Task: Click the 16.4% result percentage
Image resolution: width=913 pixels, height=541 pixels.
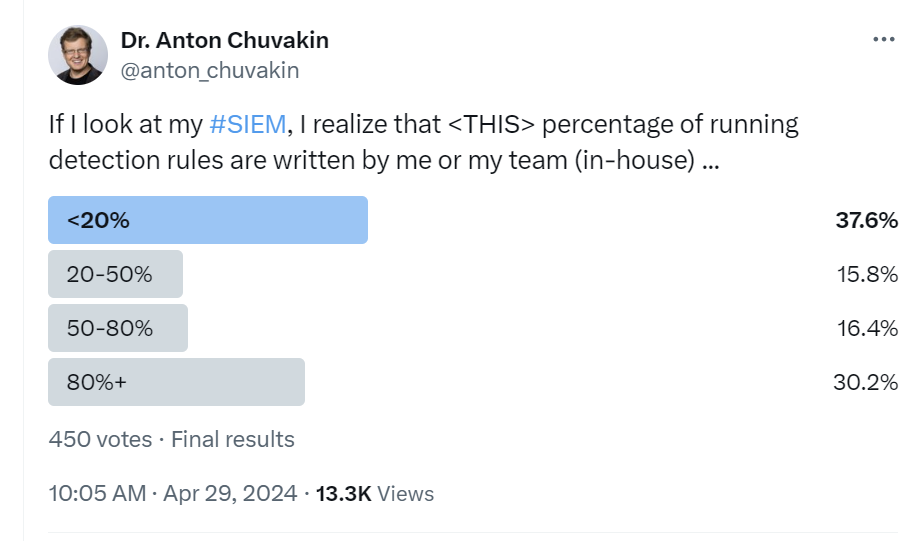Action: coord(867,328)
